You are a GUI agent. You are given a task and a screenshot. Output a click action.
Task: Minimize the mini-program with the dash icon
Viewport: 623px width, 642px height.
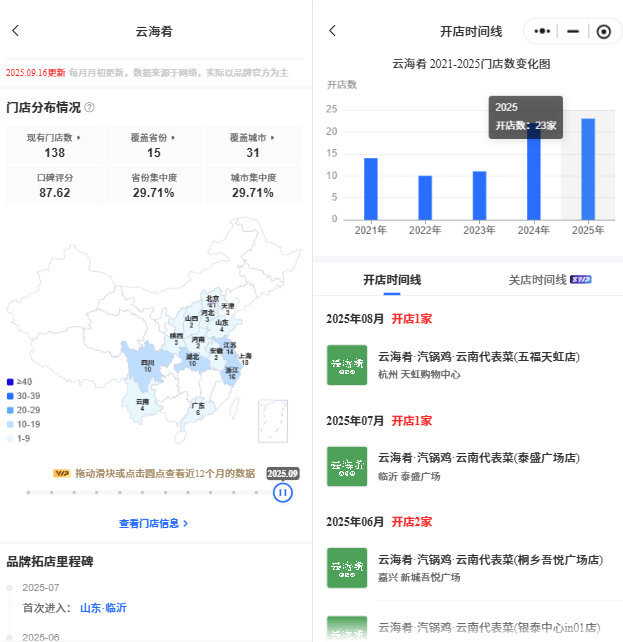573,31
